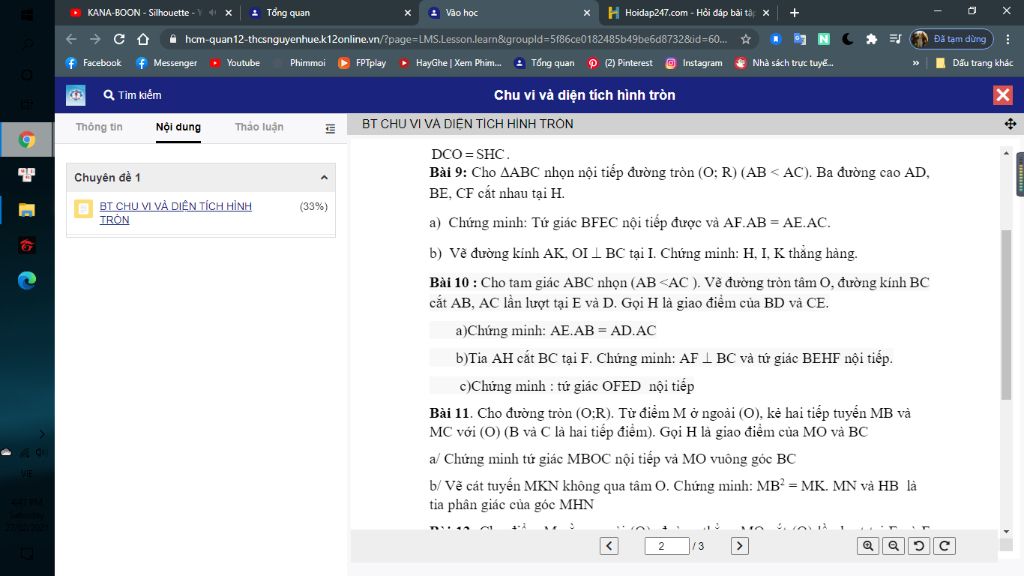
Task: Open the media control playlist icon
Action: tap(895, 39)
